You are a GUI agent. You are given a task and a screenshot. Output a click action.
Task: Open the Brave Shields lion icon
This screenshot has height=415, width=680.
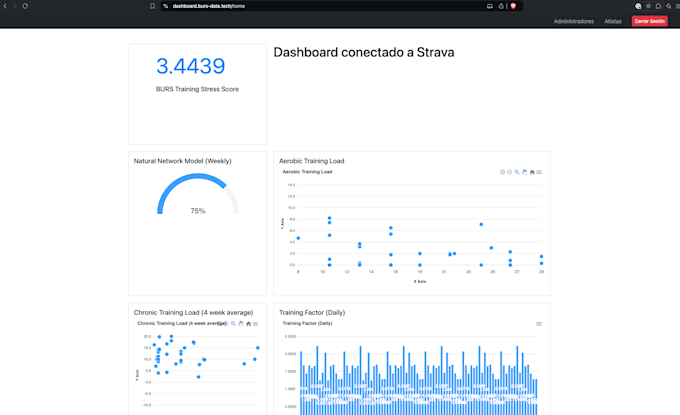(x=513, y=6)
